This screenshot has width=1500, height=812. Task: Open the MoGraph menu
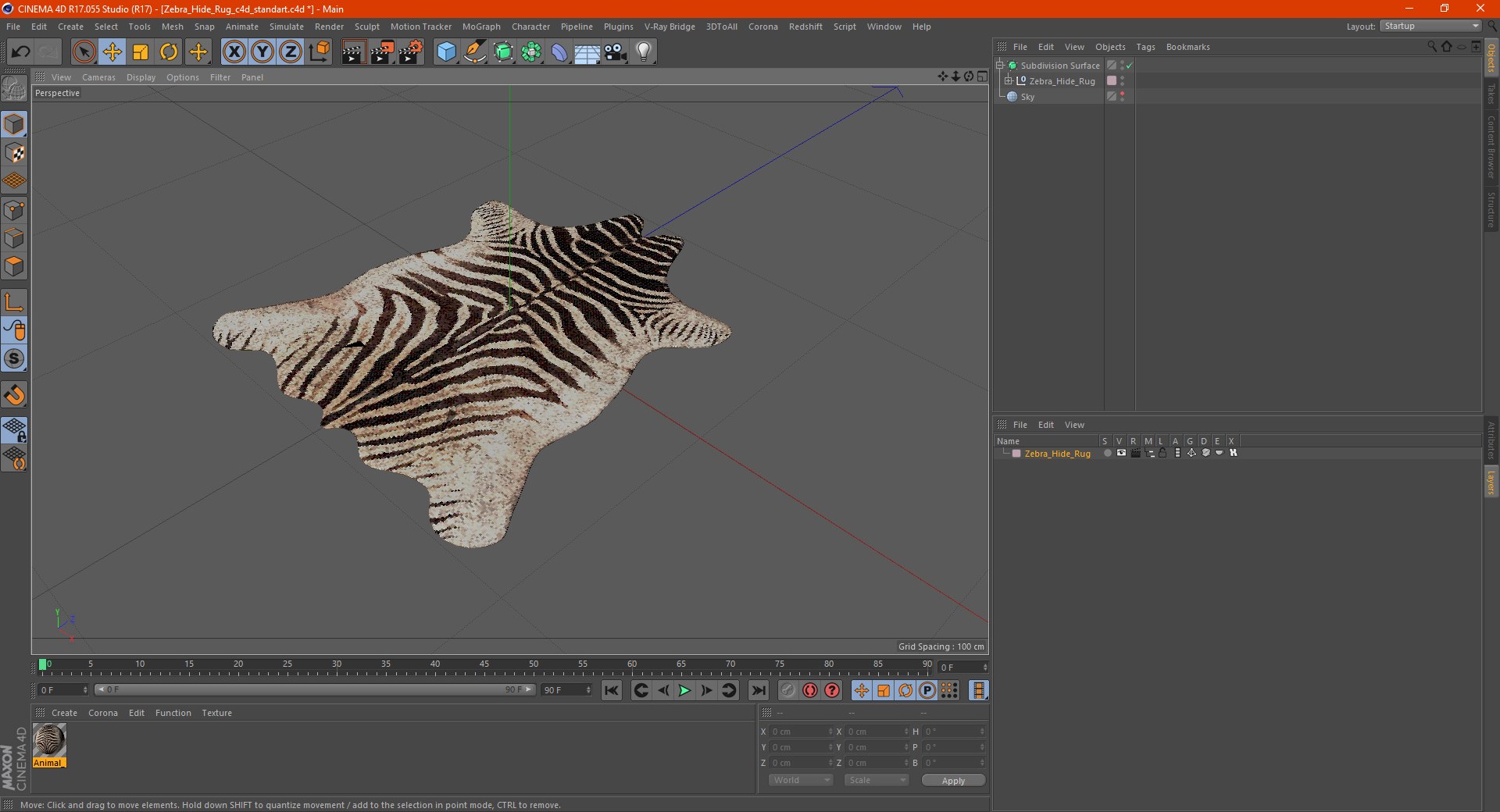[x=481, y=27]
